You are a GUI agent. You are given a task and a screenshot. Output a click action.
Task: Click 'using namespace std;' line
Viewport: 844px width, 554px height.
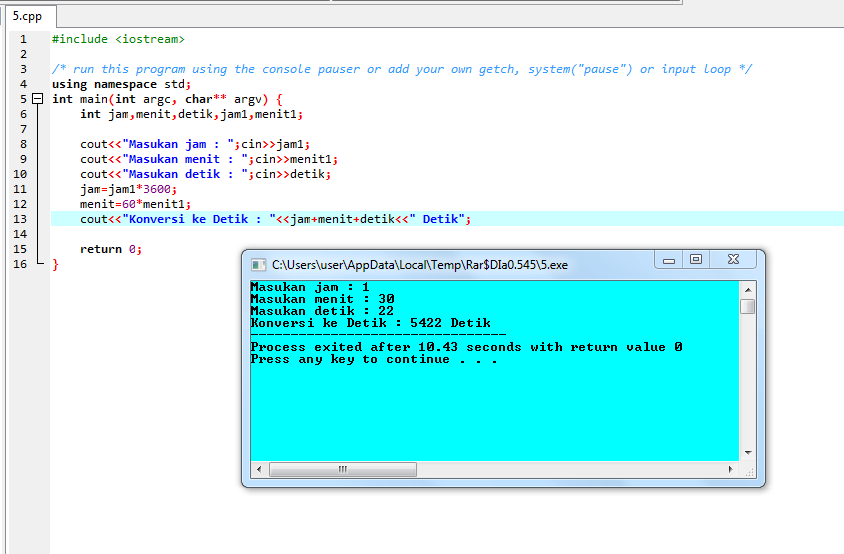(x=121, y=85)
